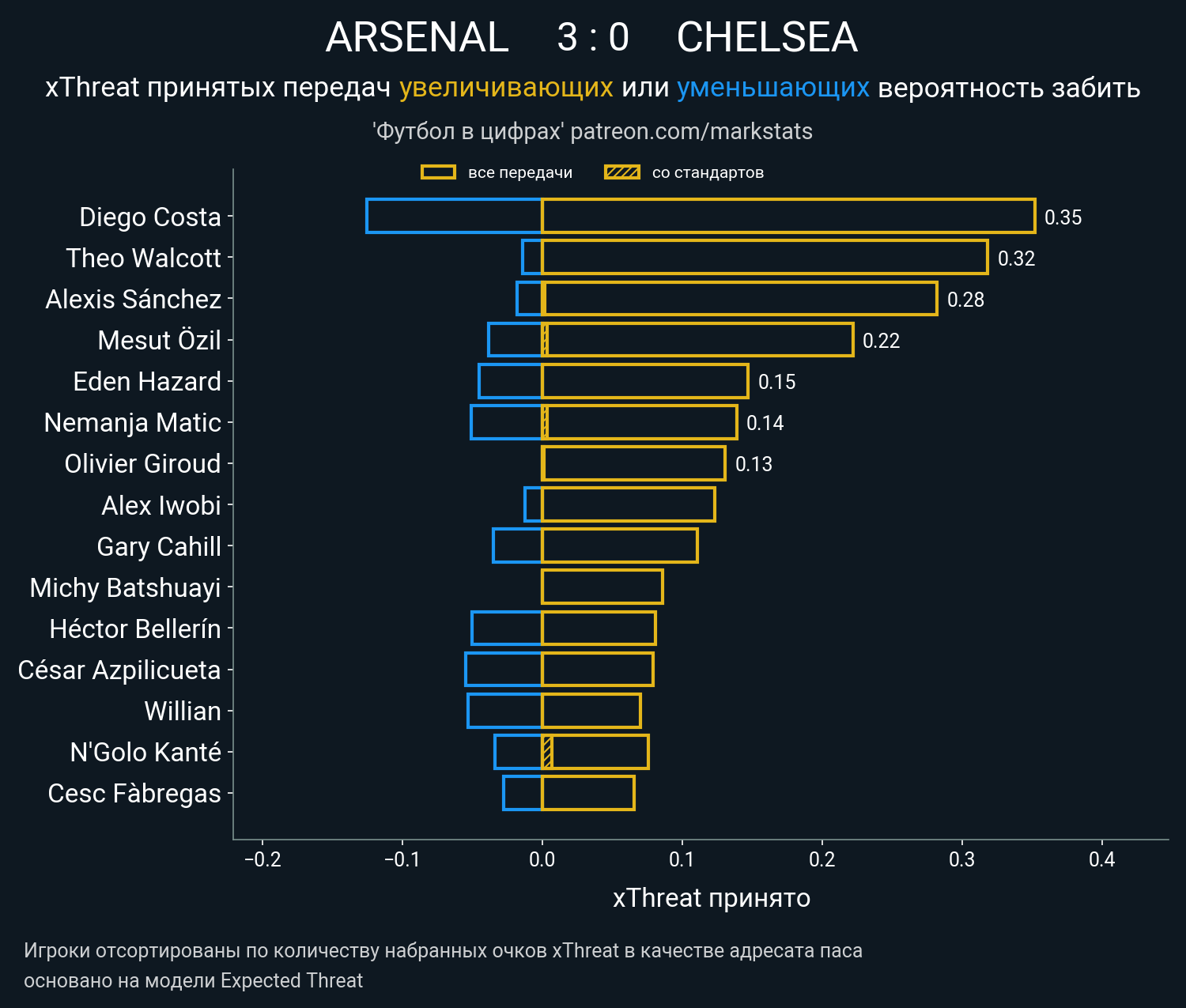Click the hatched 'со стандартов' legend swatch
This screenshot has height=1008, width=1186.
tap(621, 172)
